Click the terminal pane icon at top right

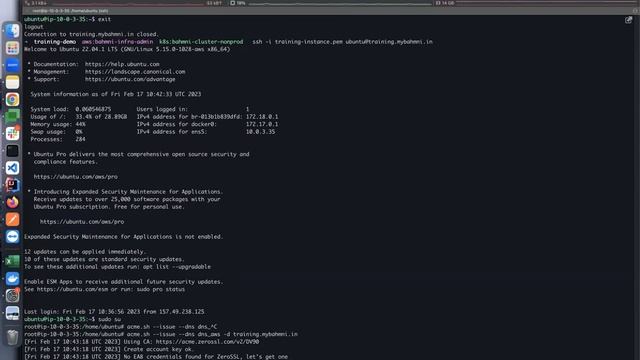point(628,20)
